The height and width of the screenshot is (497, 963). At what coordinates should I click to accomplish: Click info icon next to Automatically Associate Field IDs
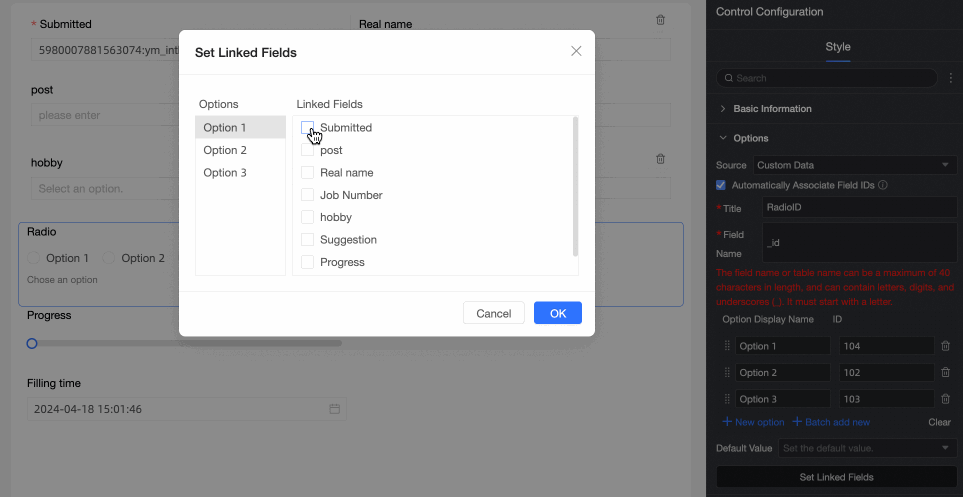point(883,185)
